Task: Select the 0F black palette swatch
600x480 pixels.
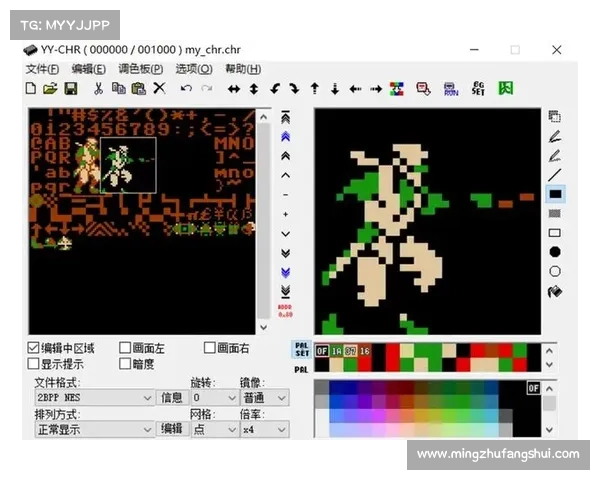Action: 322,351
